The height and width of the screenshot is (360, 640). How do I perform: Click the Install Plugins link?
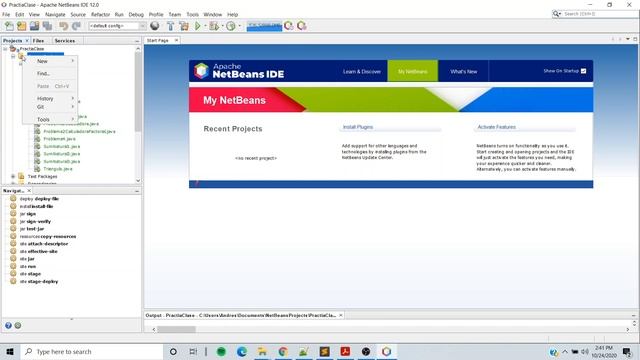click(x=358, y=127)
